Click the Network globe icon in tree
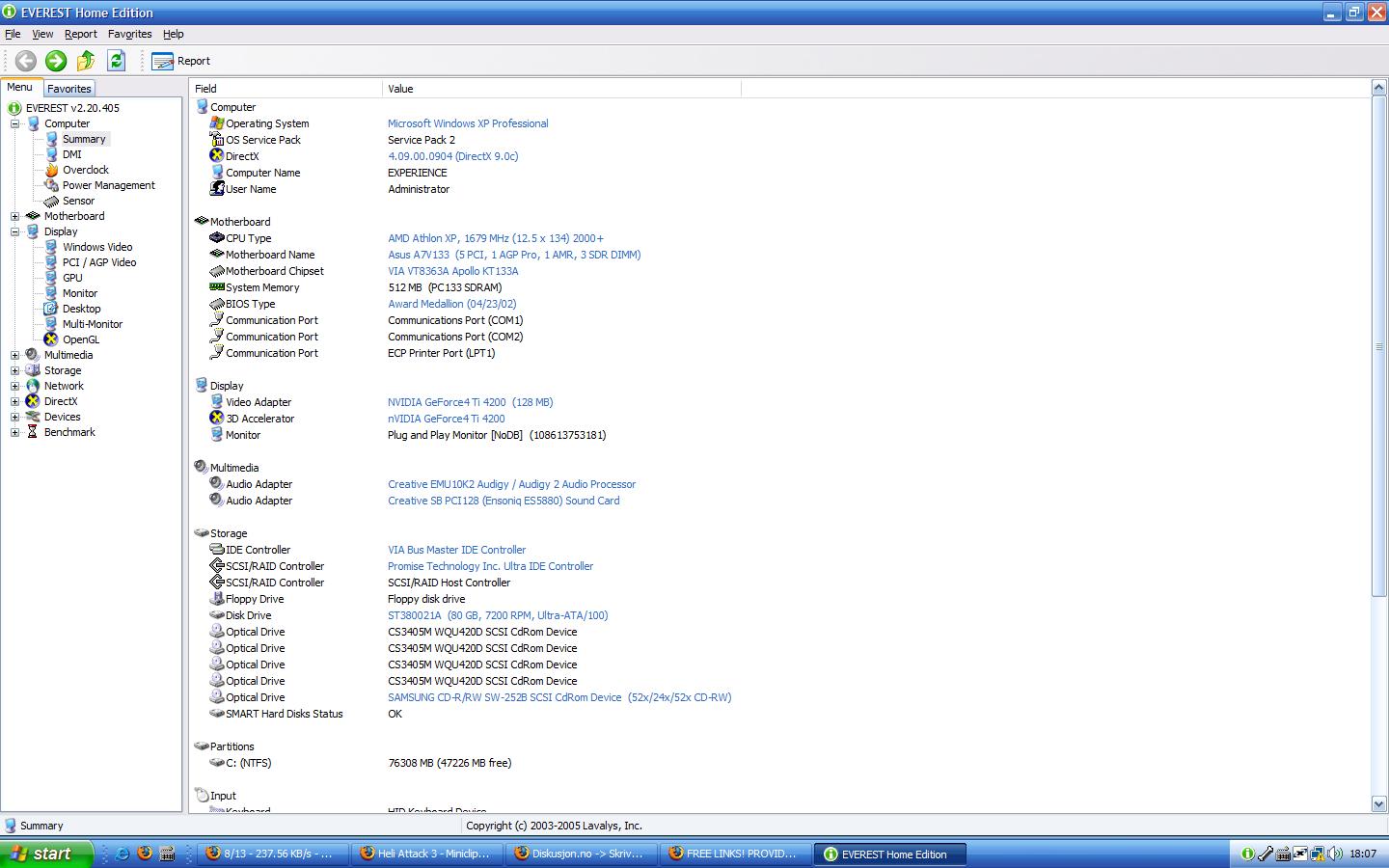This screenshot has width=1389, height=868. click(33, 386)
